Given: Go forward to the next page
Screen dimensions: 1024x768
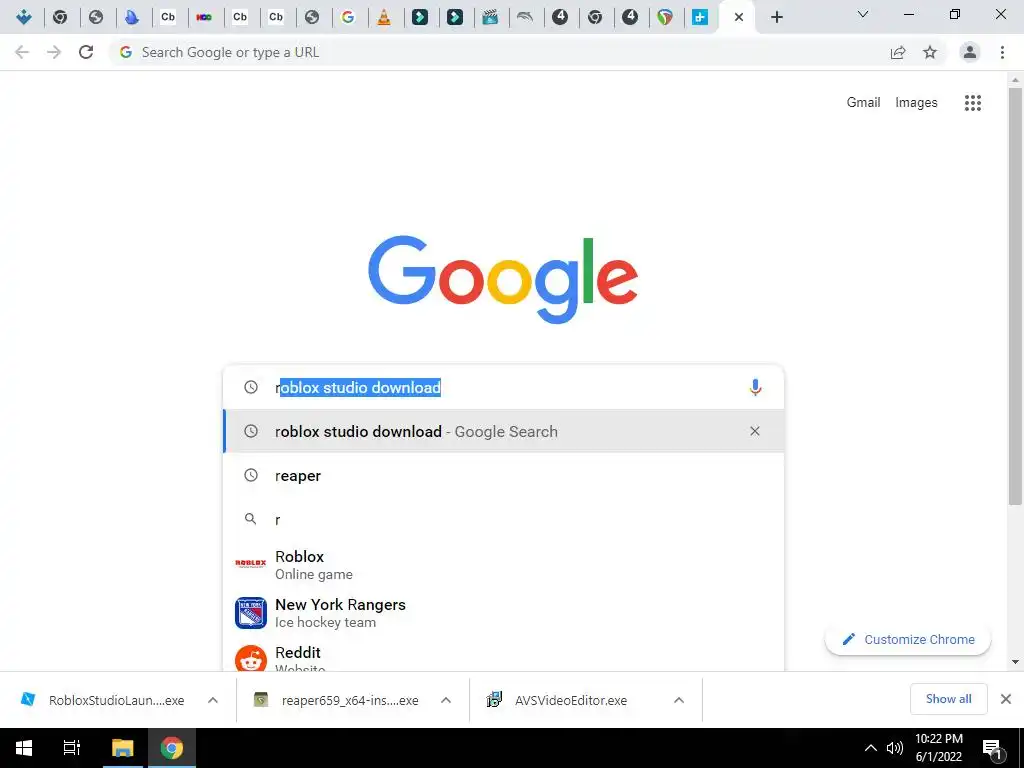Looking at the screenshot, I should tap(54, 52).
